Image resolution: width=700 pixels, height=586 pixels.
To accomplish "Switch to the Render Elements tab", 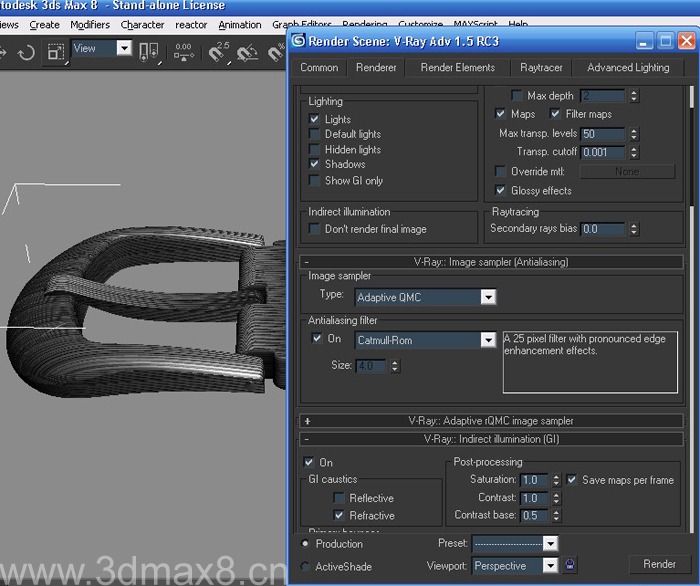I will 458,67.
